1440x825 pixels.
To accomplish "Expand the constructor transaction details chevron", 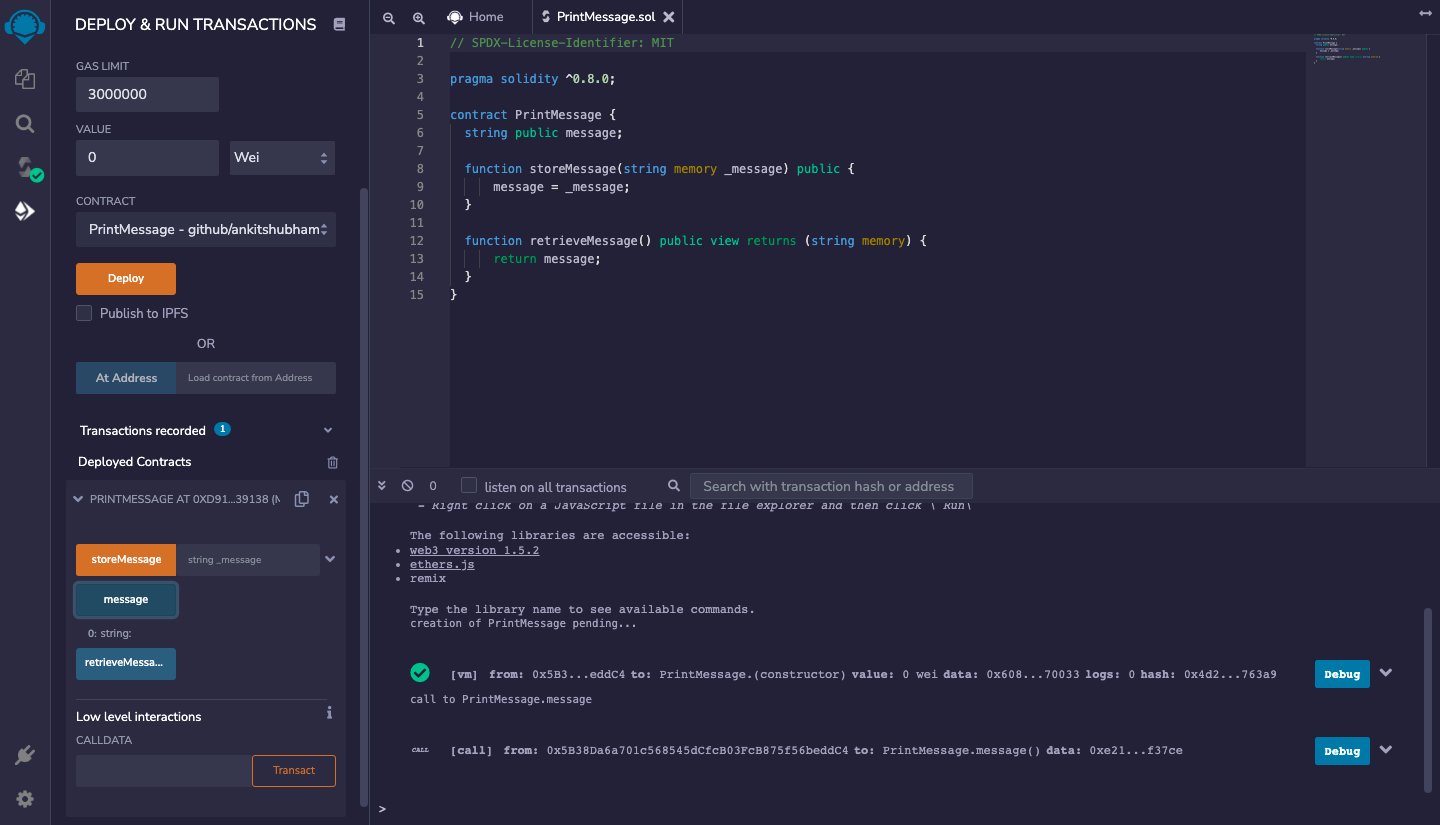I will click(1386, 673).
